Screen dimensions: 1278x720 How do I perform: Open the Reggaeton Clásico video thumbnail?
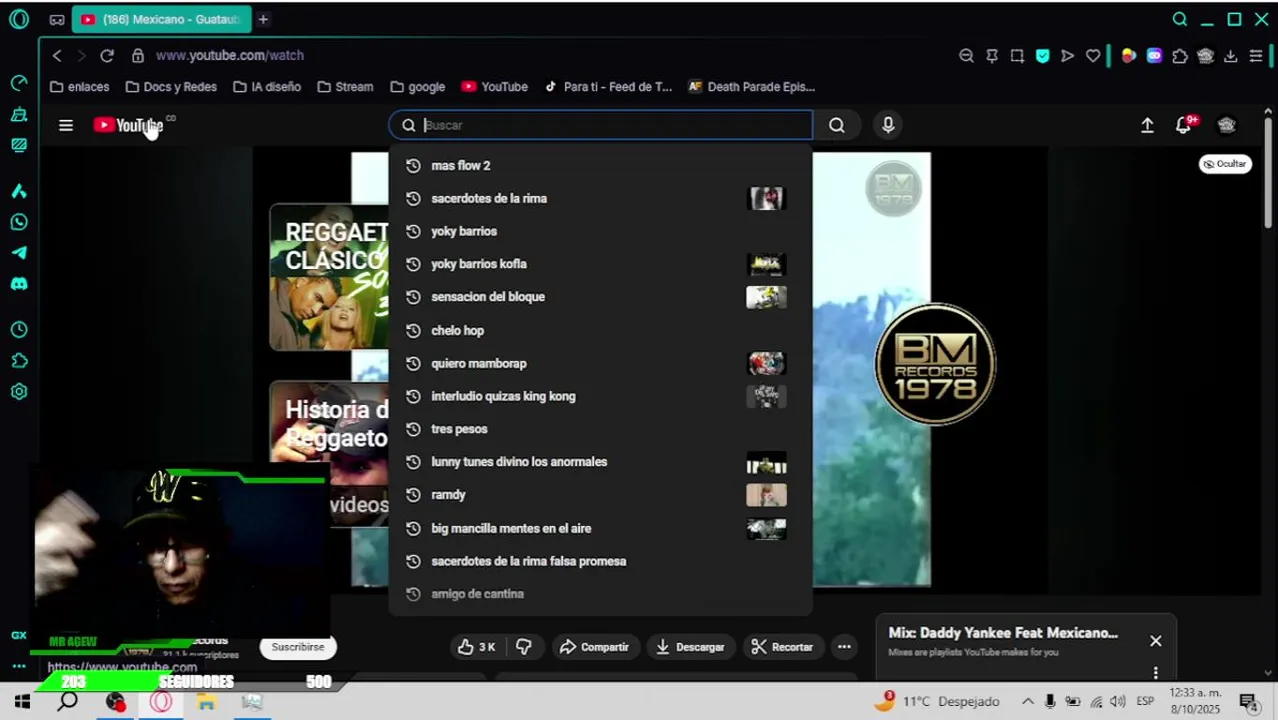329,277
